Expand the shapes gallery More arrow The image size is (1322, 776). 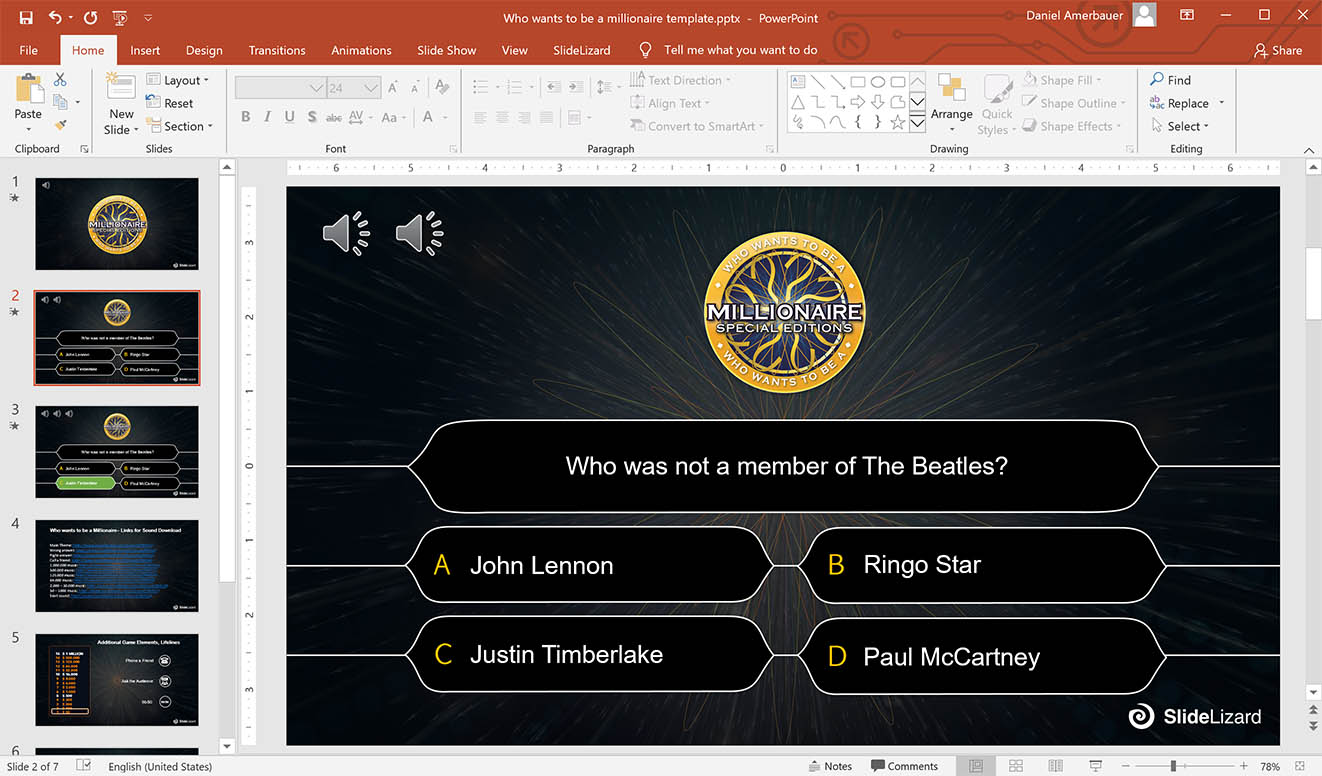(x=917, y=123)
